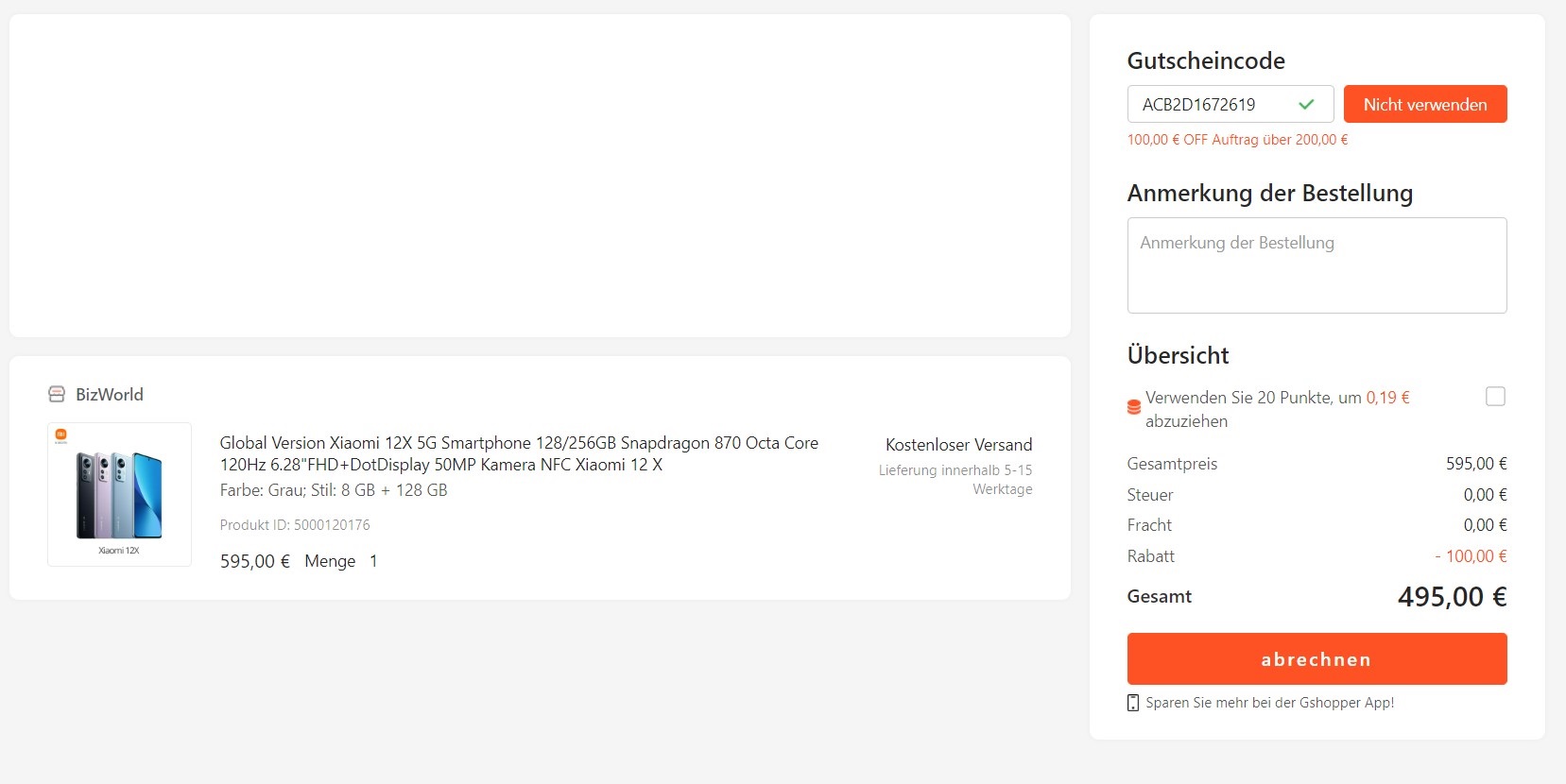Click the Gesamtpreis value '595,00 €'

[x=1476, y=464]
